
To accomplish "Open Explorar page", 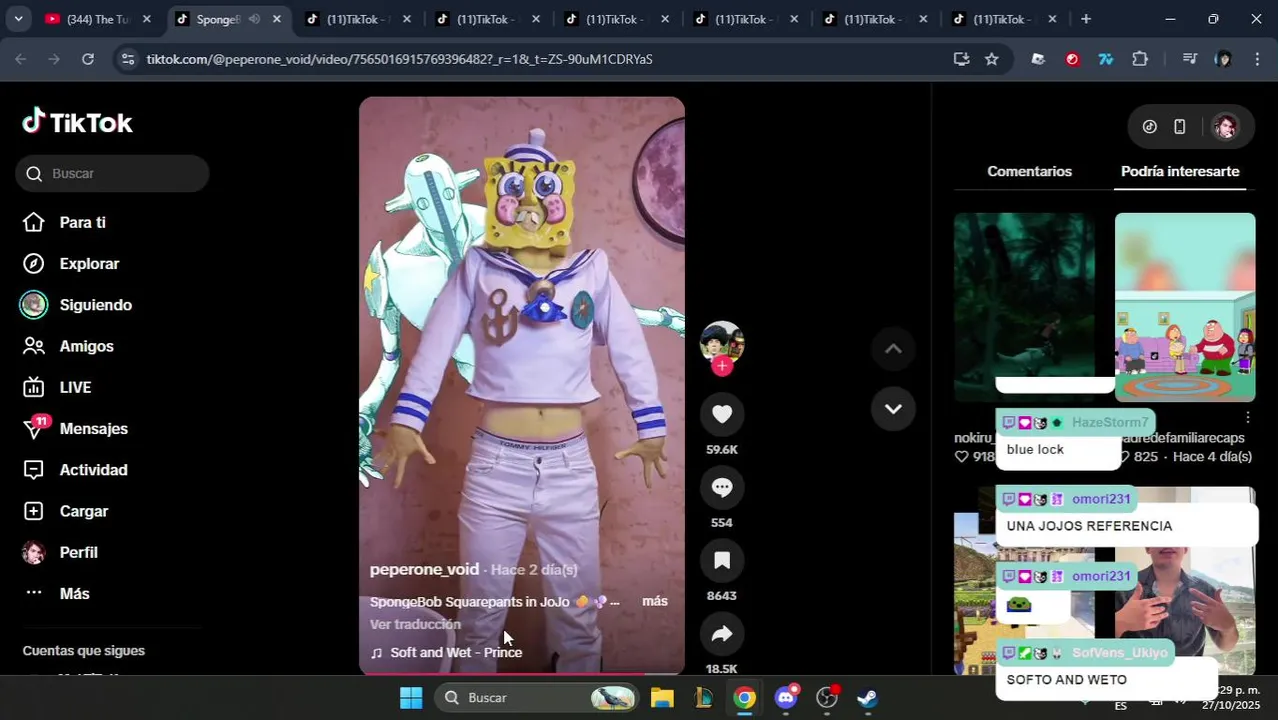I will [x=89, y=264].
